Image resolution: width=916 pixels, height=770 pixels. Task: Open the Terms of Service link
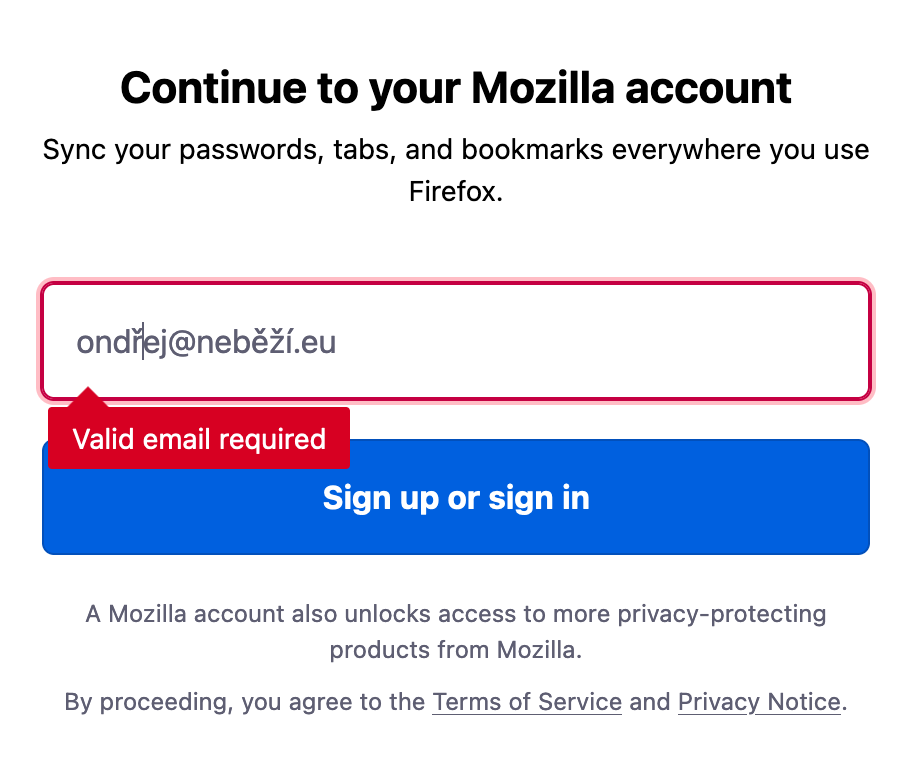click(526, 702)
